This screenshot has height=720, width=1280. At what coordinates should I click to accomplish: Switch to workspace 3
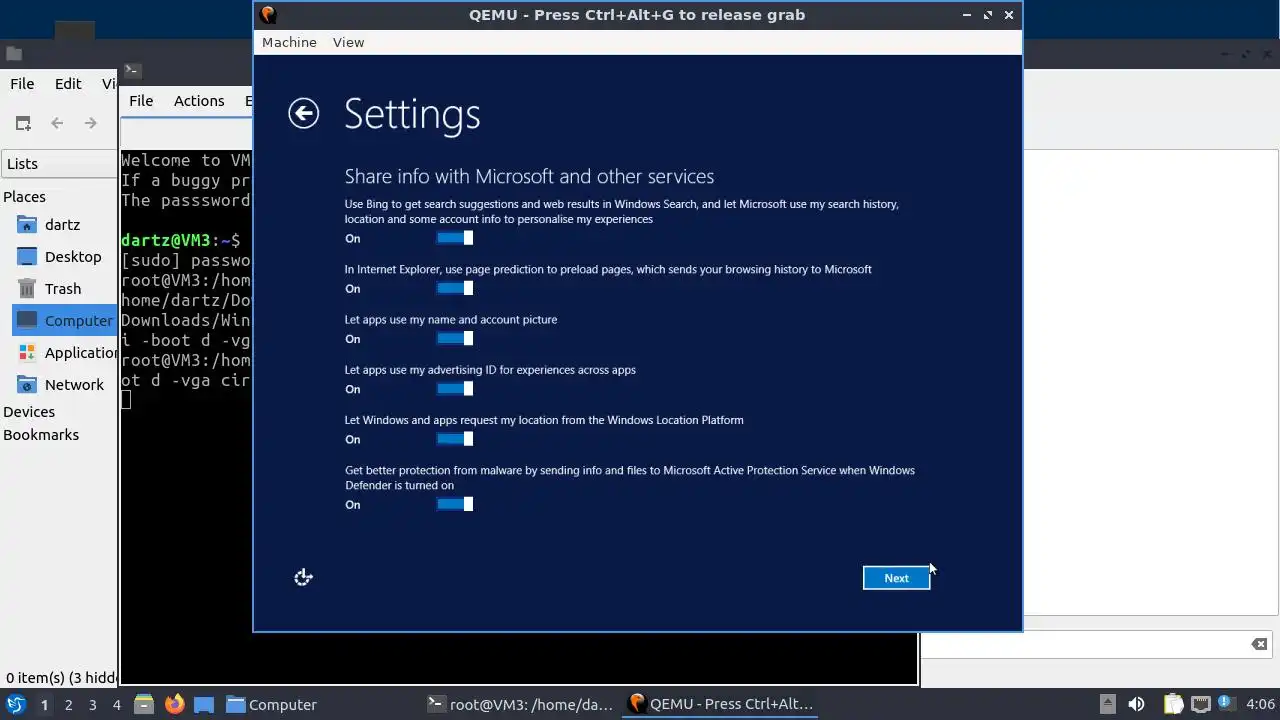pos(92,704)
